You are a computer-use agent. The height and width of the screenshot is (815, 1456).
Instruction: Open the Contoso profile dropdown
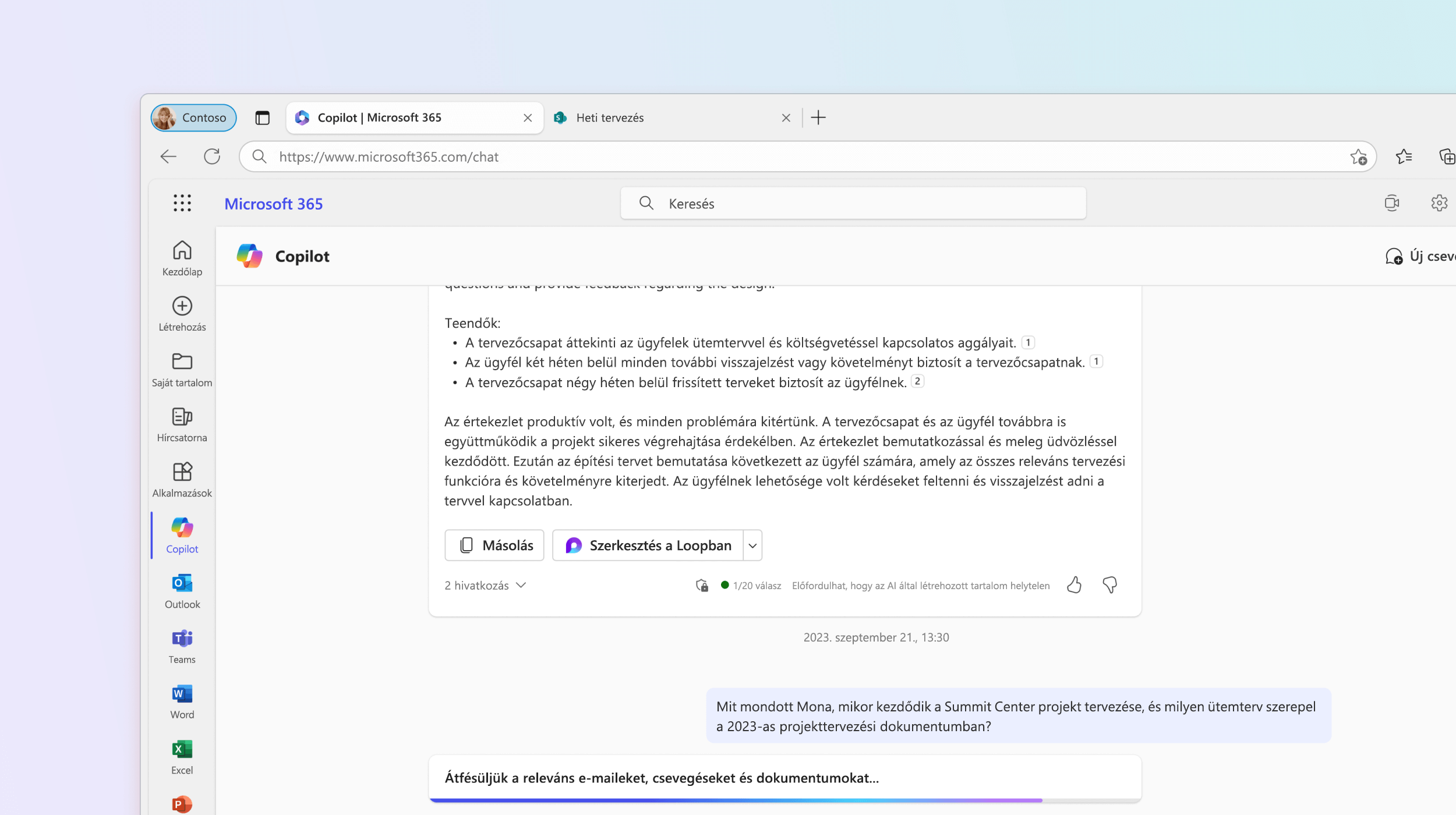[194, 117]
